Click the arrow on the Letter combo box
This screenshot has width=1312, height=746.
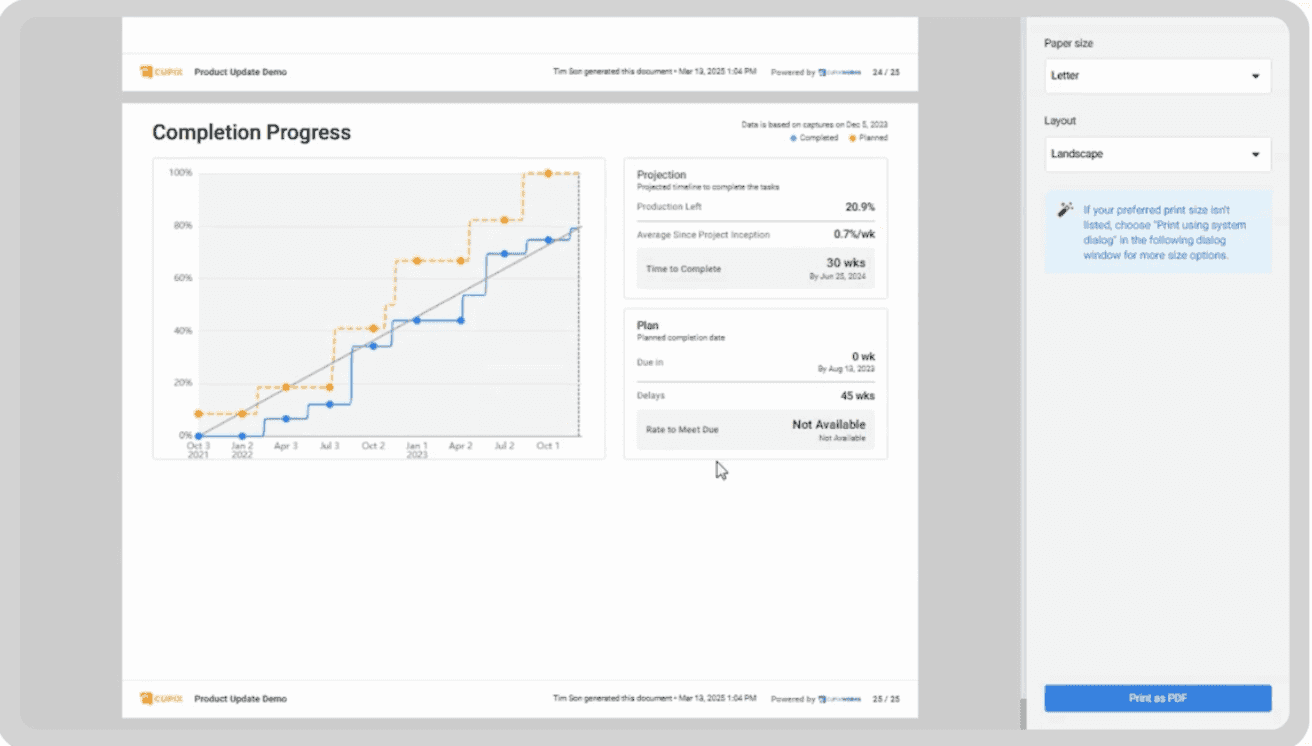tap(1256, 76)
